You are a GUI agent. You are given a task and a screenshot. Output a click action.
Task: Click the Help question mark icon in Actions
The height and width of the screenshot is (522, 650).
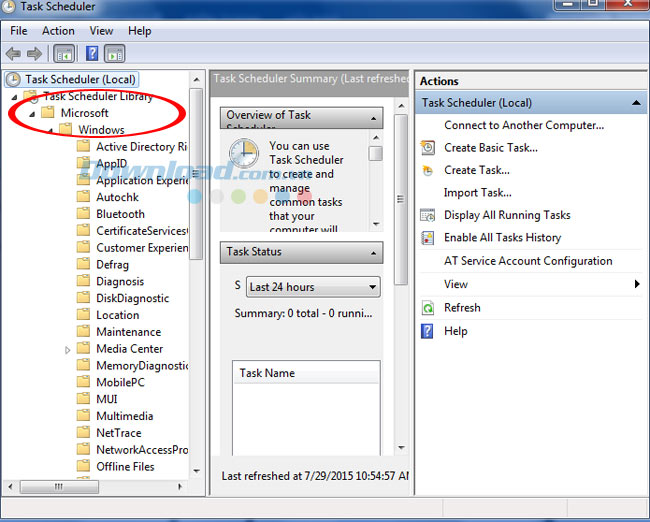(427, 331)
